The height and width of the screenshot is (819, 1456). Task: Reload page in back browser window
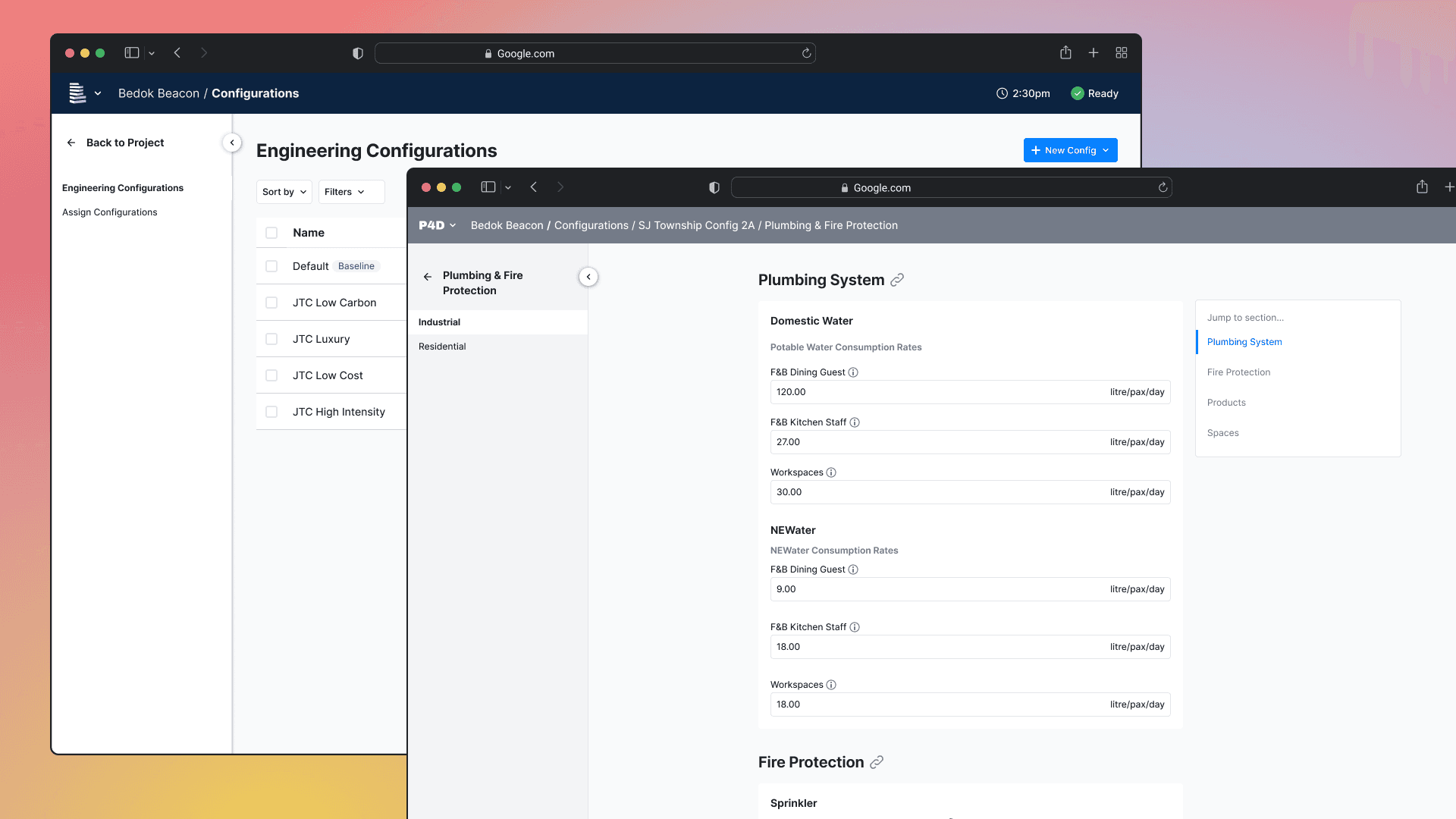(806, 53)
